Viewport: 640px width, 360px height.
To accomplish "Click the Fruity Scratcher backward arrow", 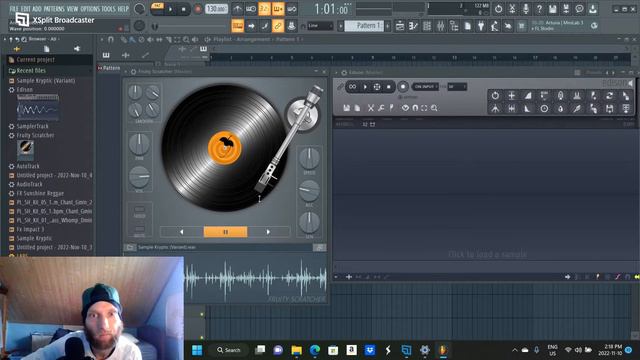I will coord(182,232).
